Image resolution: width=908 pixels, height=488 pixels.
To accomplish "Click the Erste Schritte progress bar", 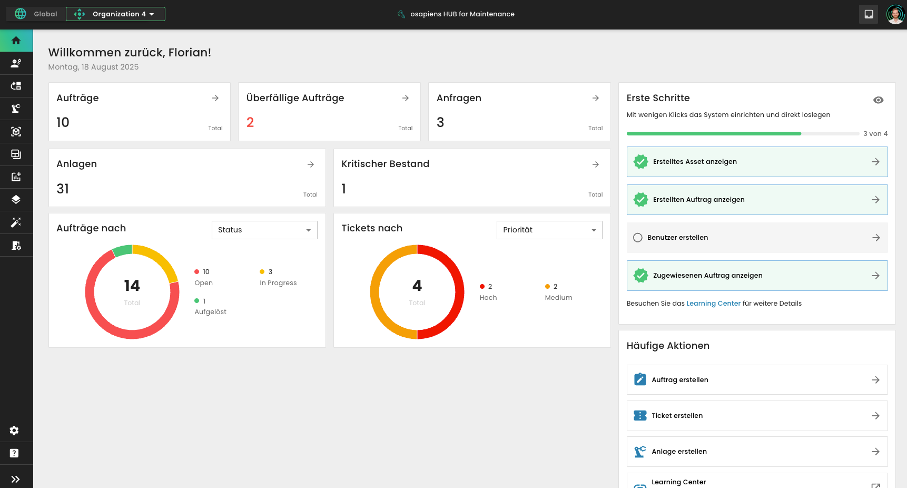I will click(743, 133).
